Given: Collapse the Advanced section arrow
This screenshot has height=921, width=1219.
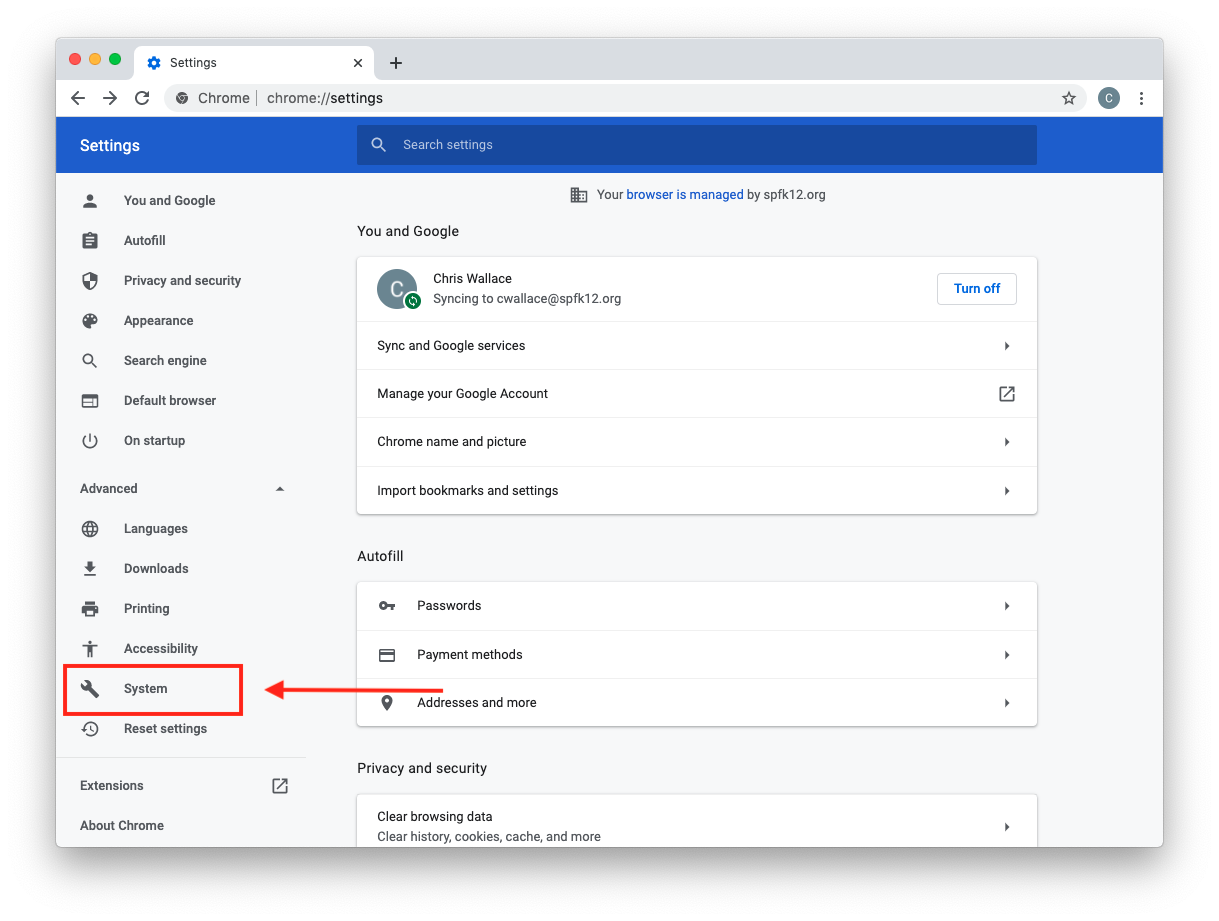Looking at the screenshot, I should 280,489.
